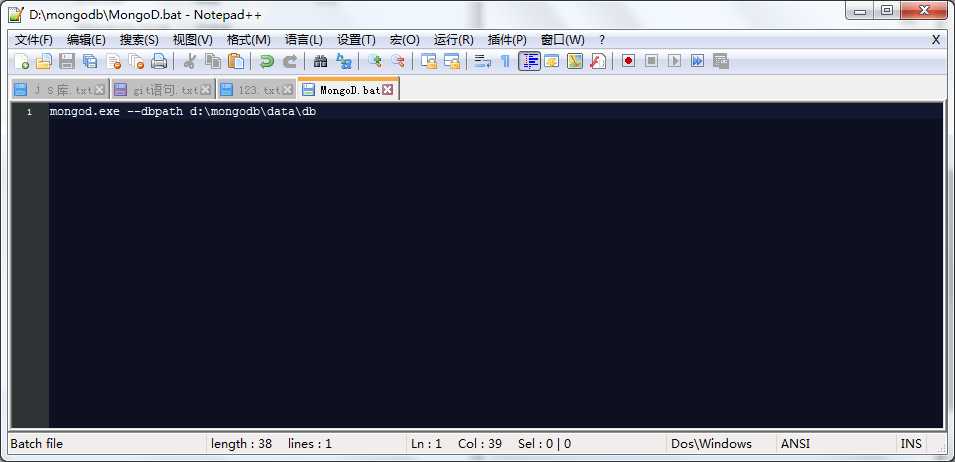
Task: Open the 编辑(E) menu
Action: tap(86, 40)
